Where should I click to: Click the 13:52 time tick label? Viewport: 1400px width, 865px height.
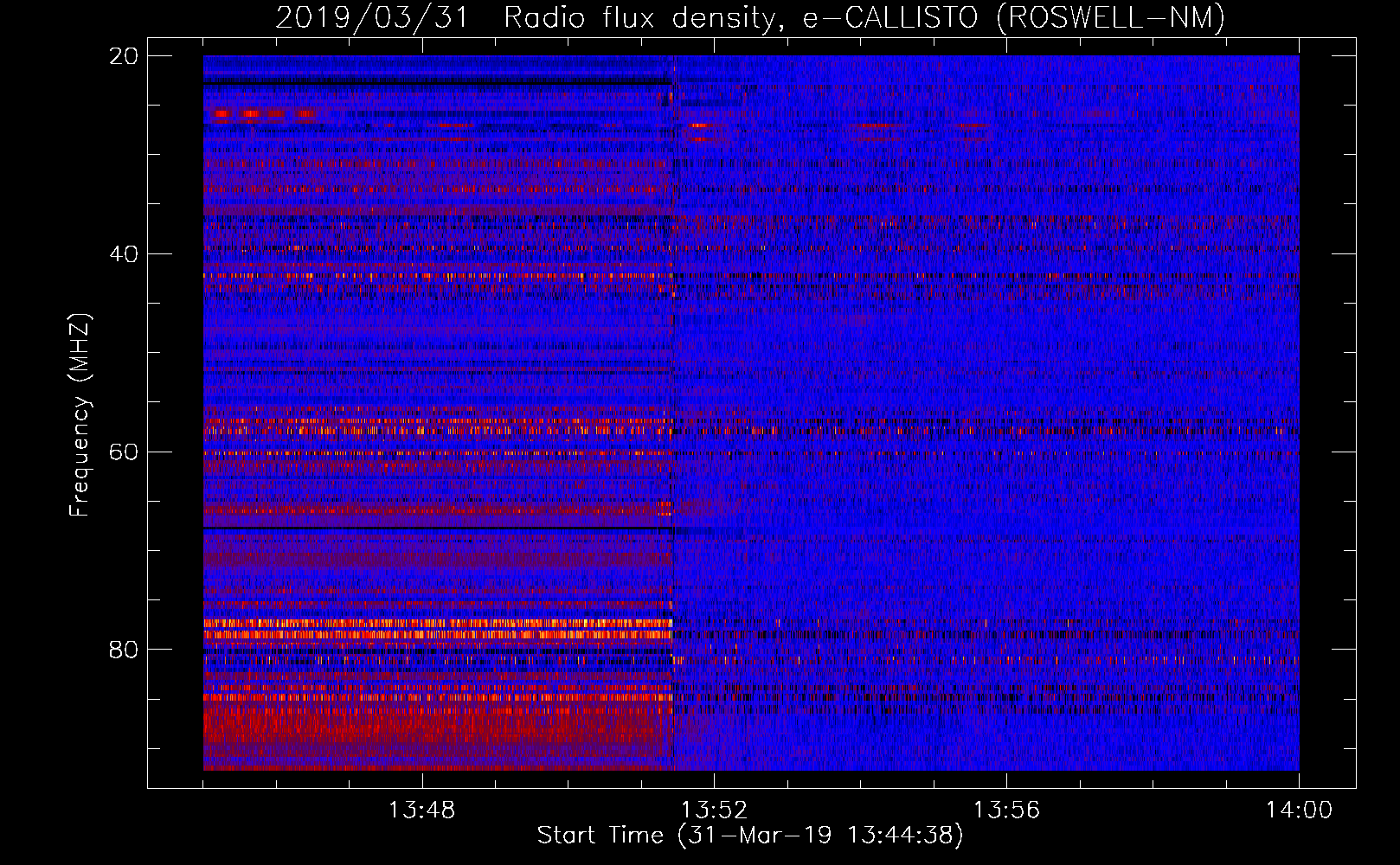click(714, 811)
